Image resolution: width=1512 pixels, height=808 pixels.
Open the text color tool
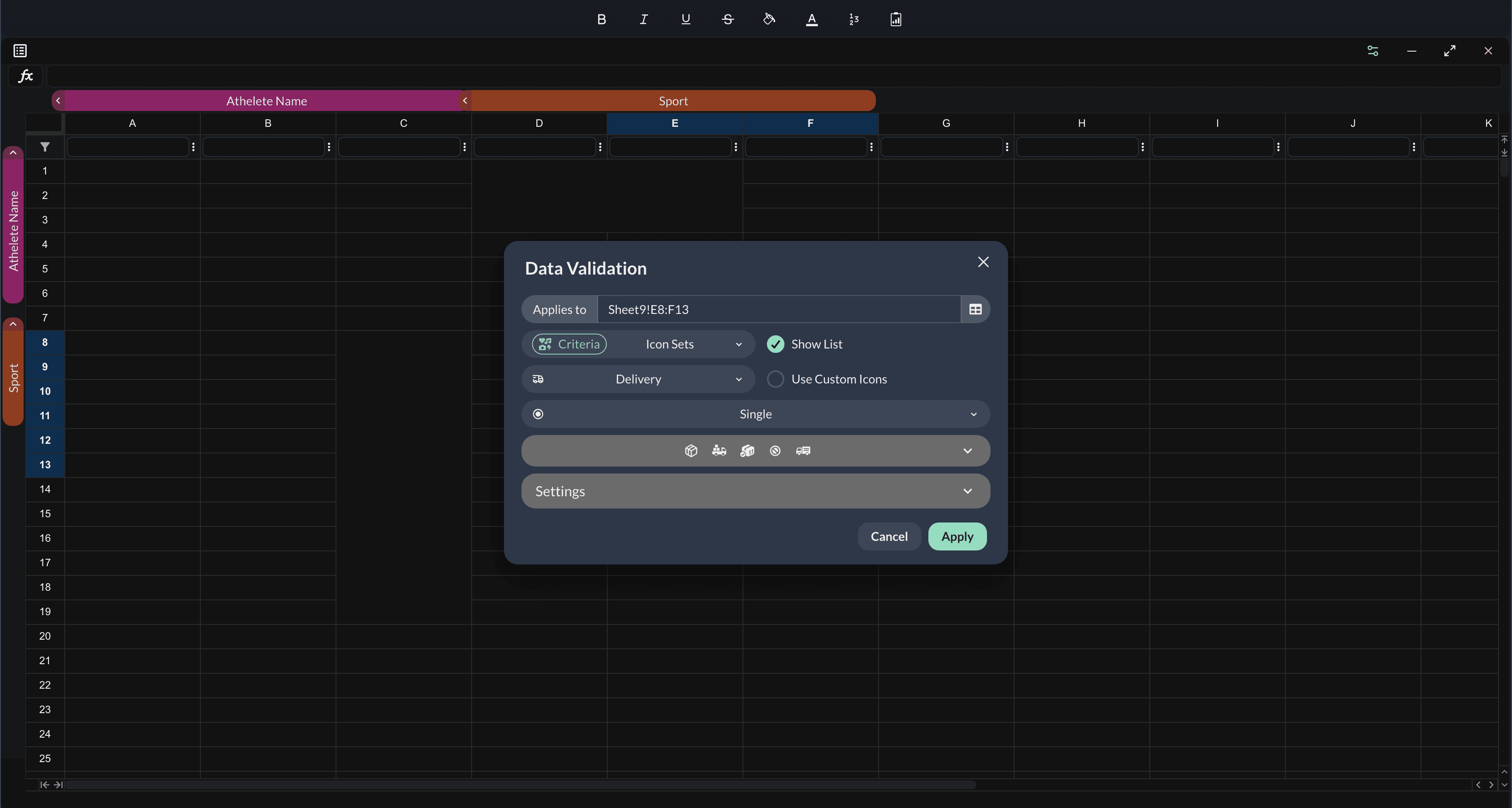point(812,19)
